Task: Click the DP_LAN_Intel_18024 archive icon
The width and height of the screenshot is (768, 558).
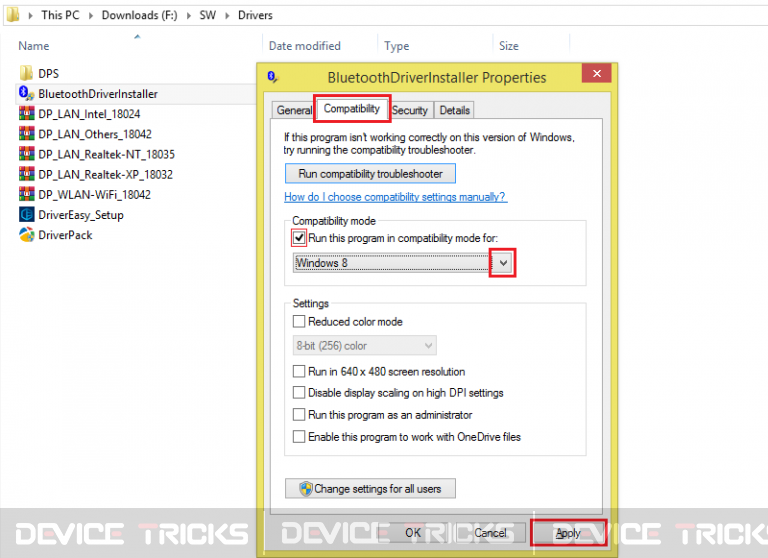Action: 26,114
